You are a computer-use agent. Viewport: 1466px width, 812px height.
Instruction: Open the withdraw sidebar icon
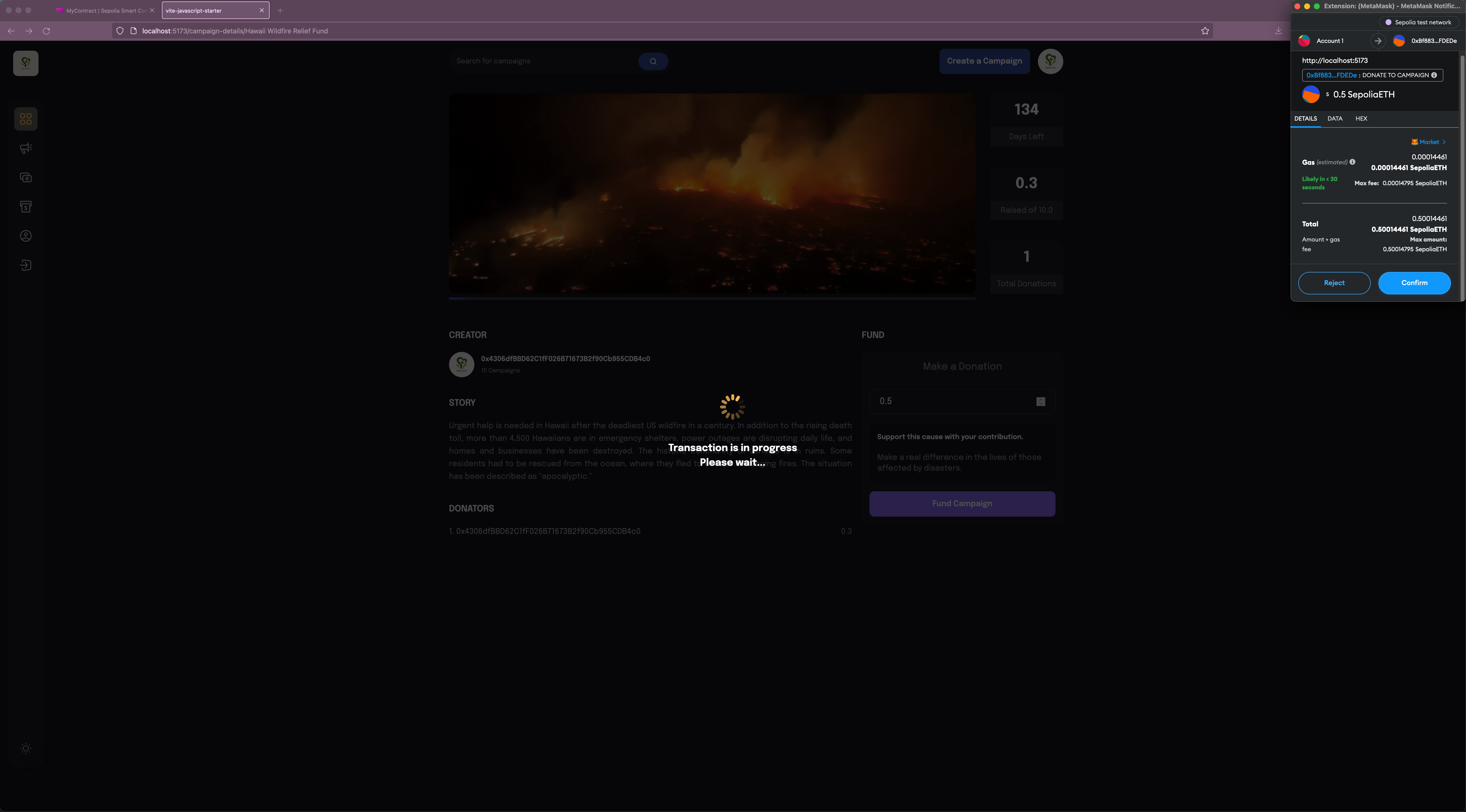coord(26,207)
